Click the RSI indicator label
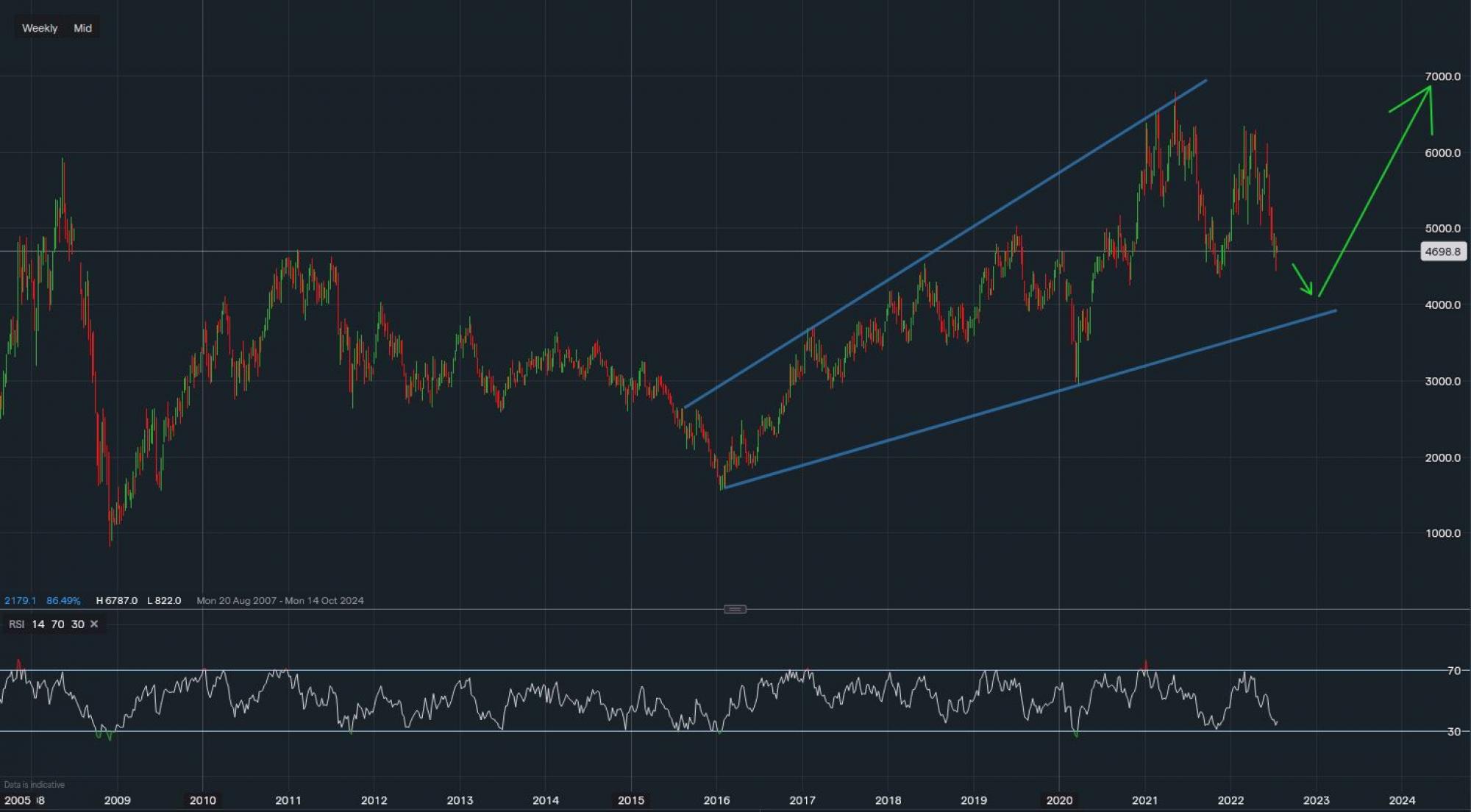This screenshot has width=1471, height=812. pyautogui.click(x=16, y=624)
